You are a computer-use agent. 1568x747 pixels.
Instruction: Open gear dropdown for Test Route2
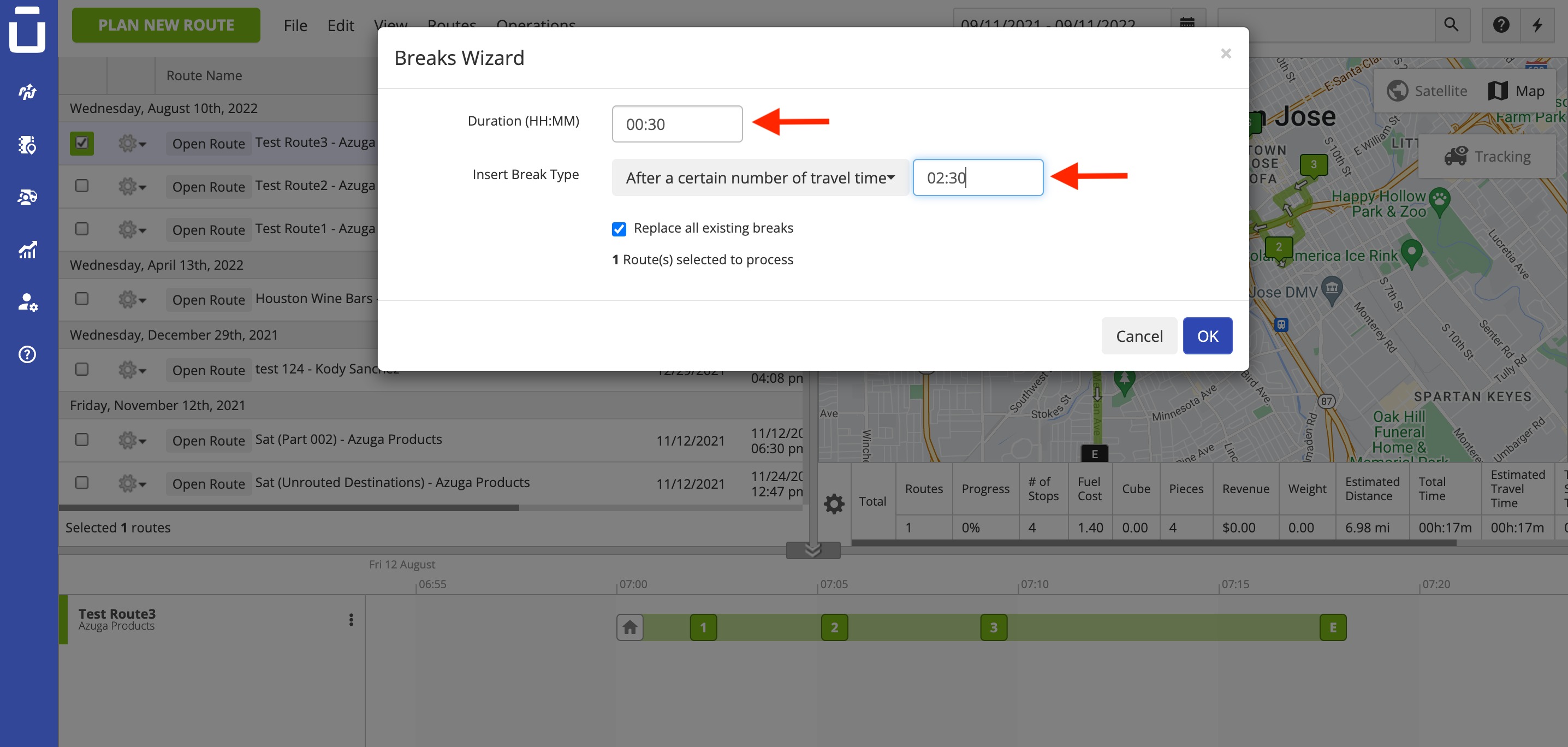pos(132,186)
